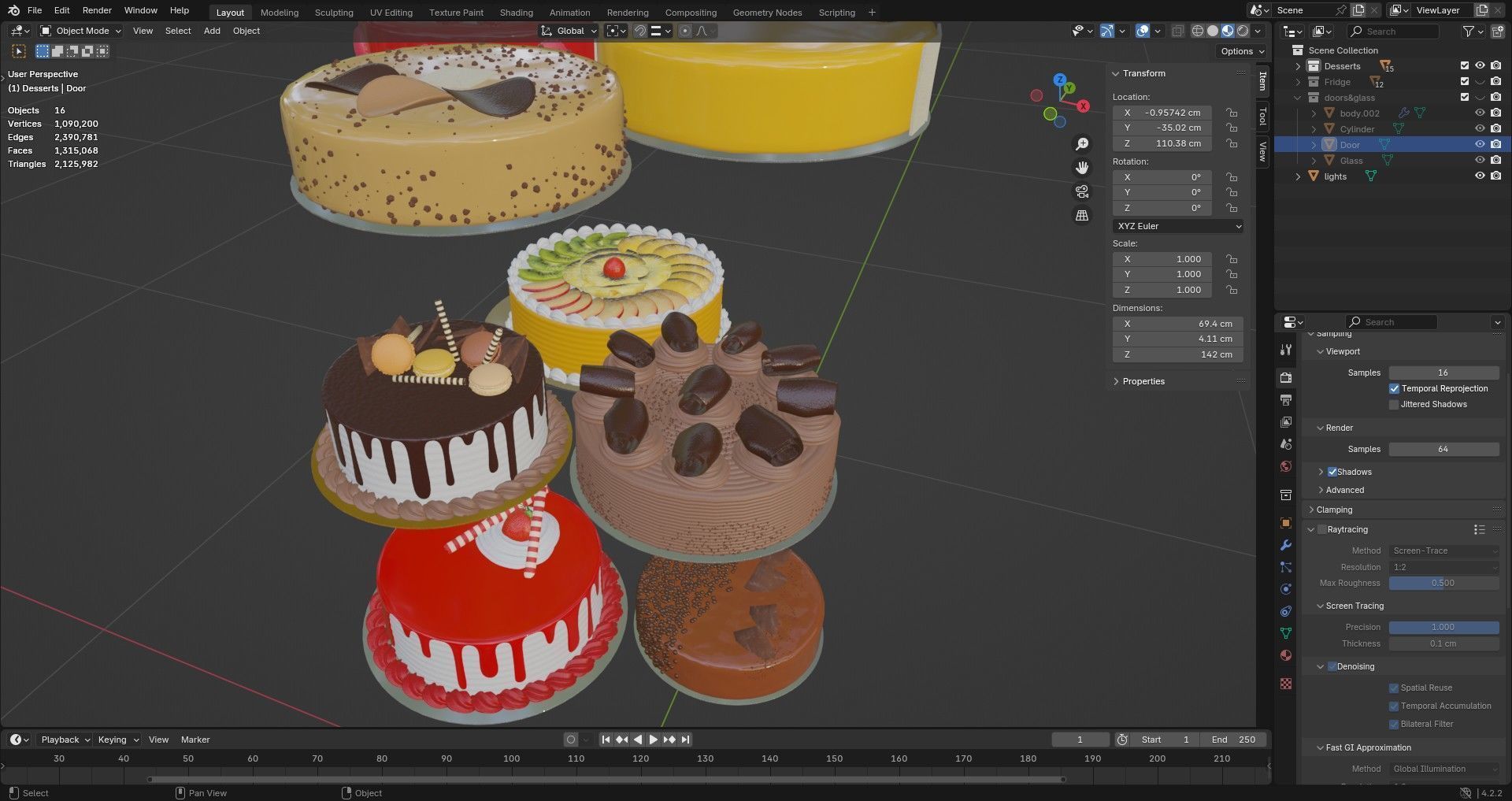Switch to the Shading workspace tab
Screen dimensions: 1512x801
[516, 13]
